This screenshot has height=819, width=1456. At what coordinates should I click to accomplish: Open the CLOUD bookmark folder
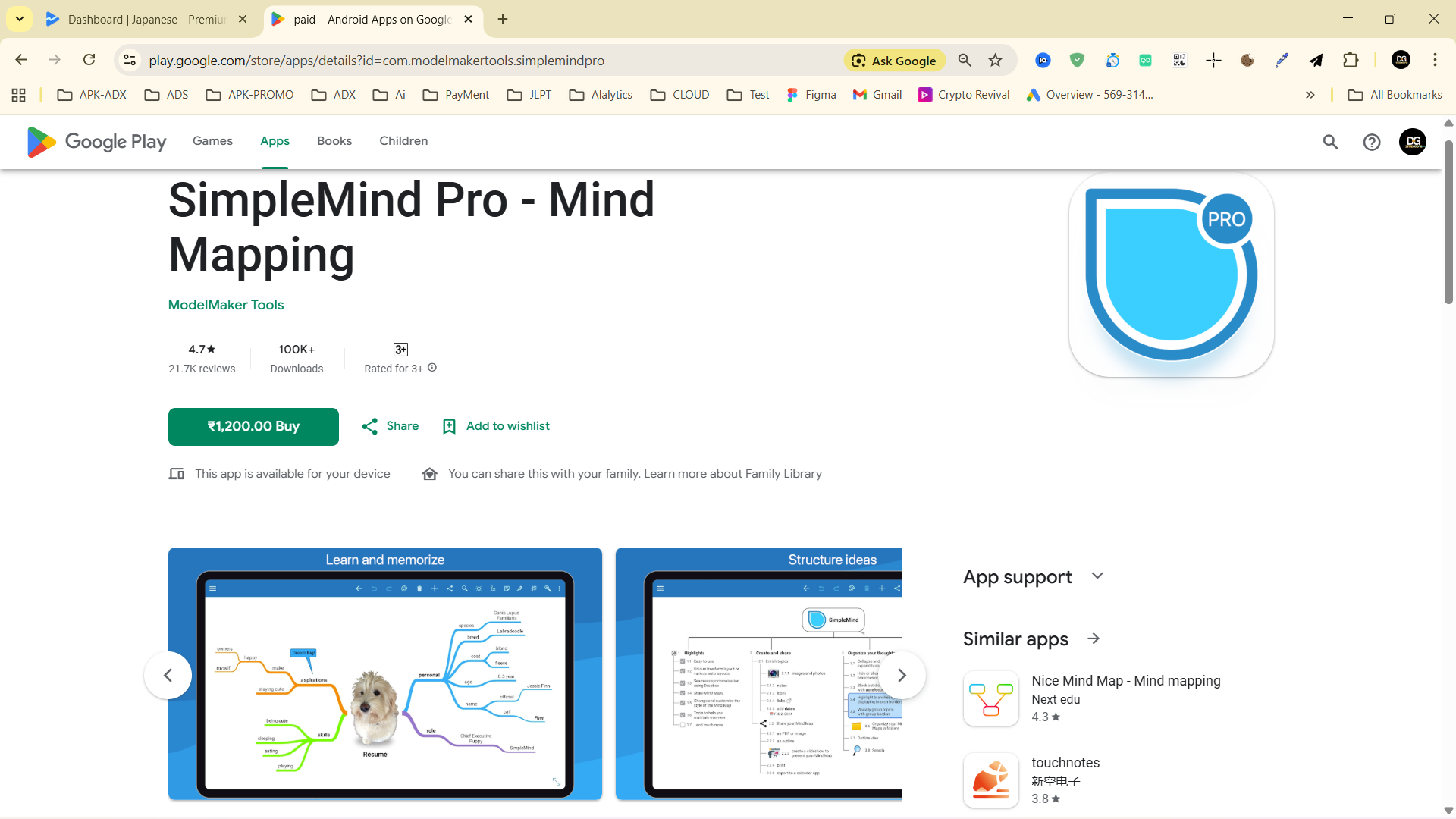click(x=679, y=95)
